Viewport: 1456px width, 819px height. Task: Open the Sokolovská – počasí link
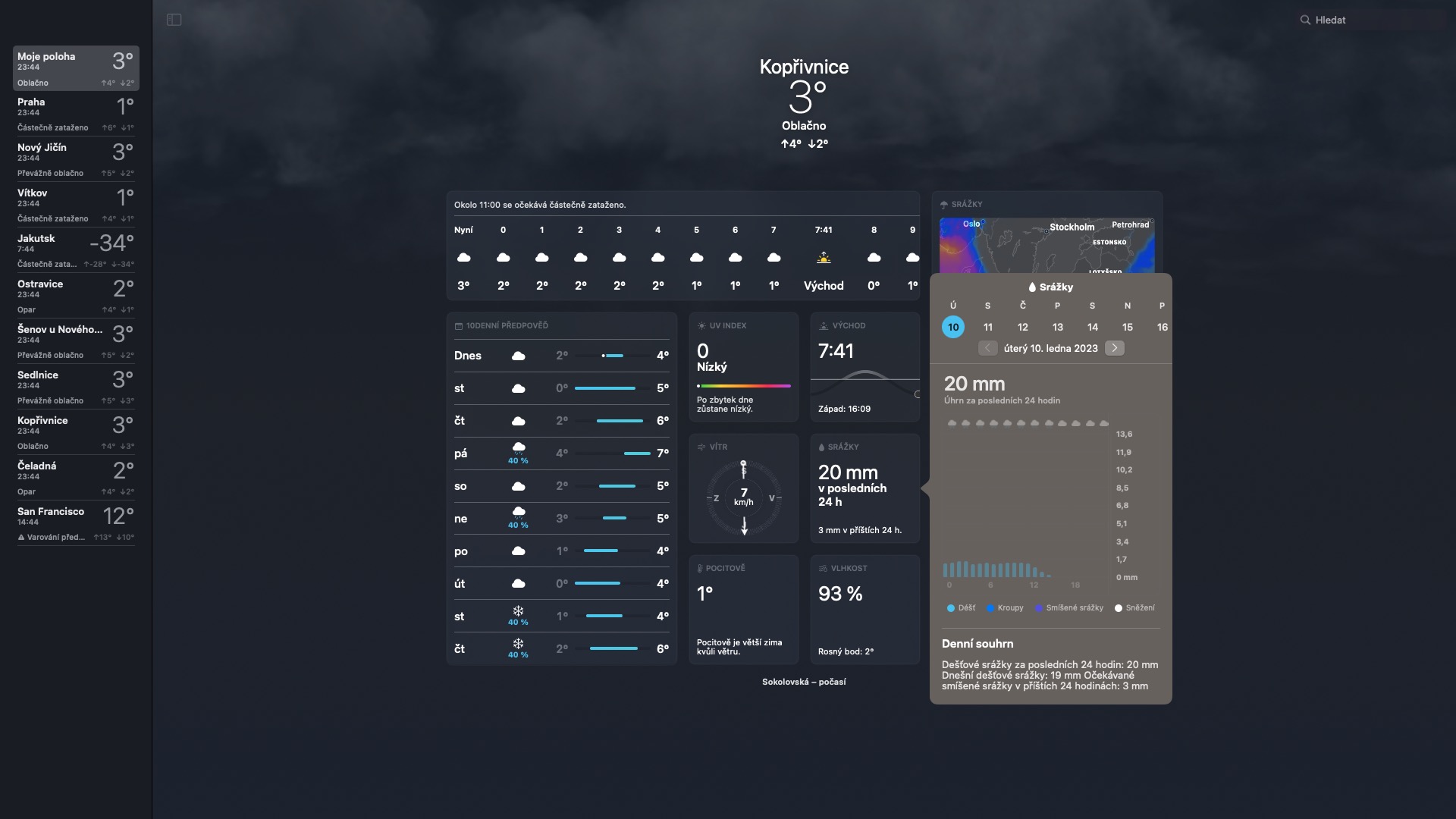pos(804,682)
